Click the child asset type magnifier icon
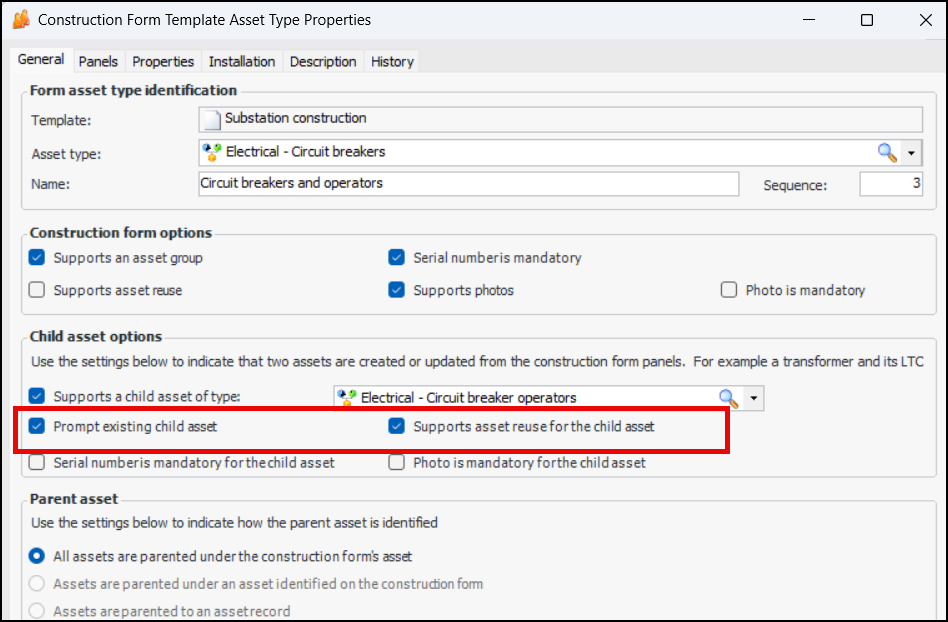This screenshot has width=948, height=622. pyautogui.click(x=728, y=398)
